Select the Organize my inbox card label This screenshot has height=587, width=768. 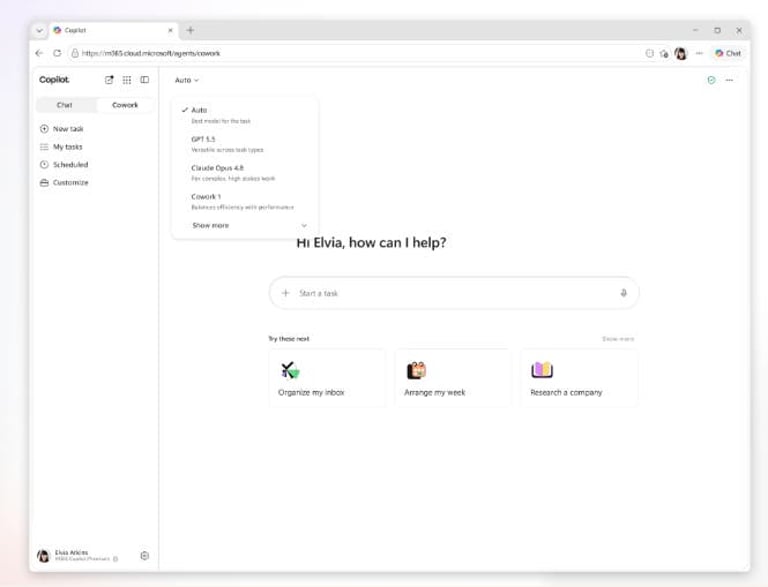(x=311, y=392)
